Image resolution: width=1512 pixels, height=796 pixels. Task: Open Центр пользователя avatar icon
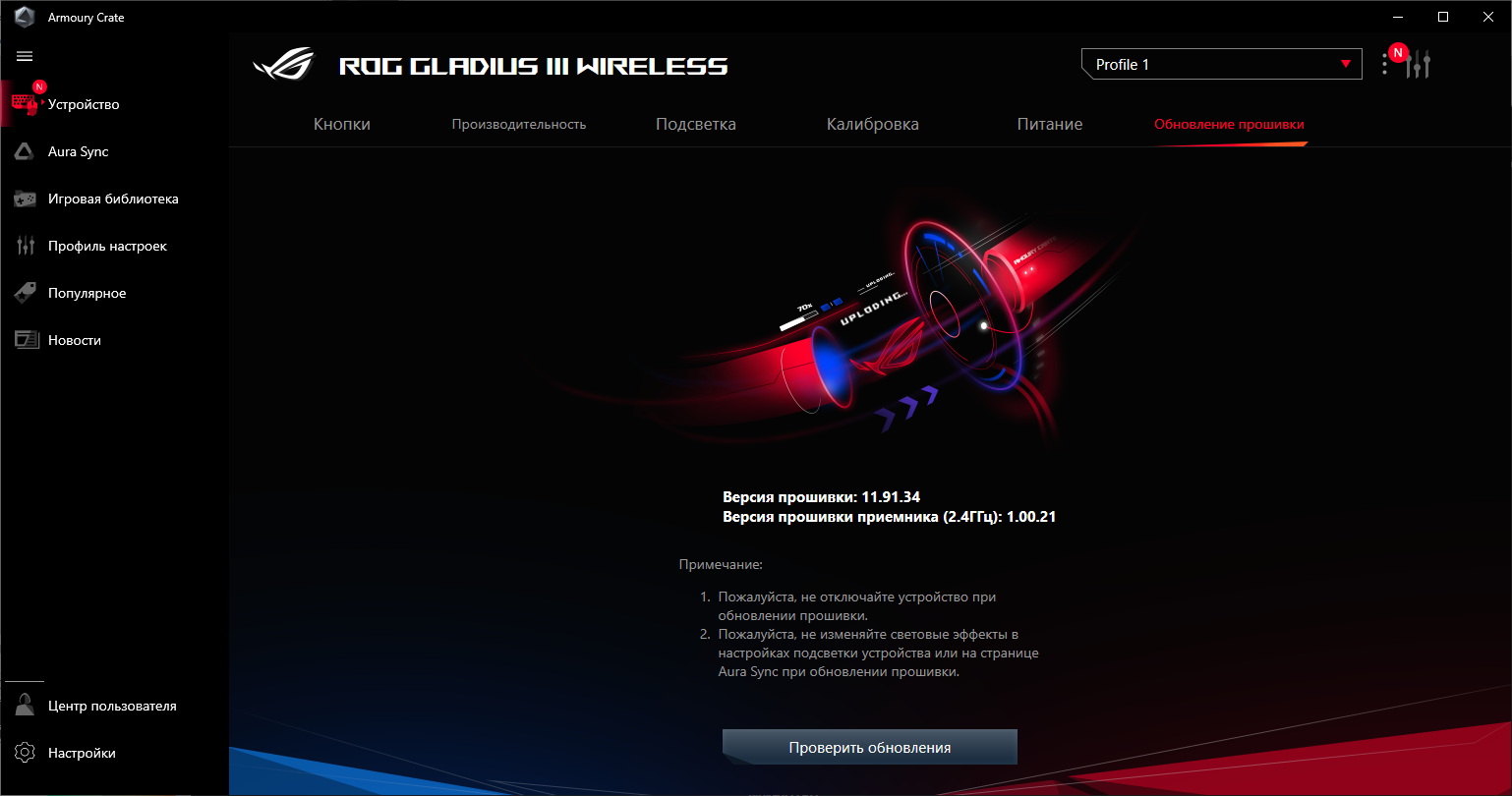[25, 705]
